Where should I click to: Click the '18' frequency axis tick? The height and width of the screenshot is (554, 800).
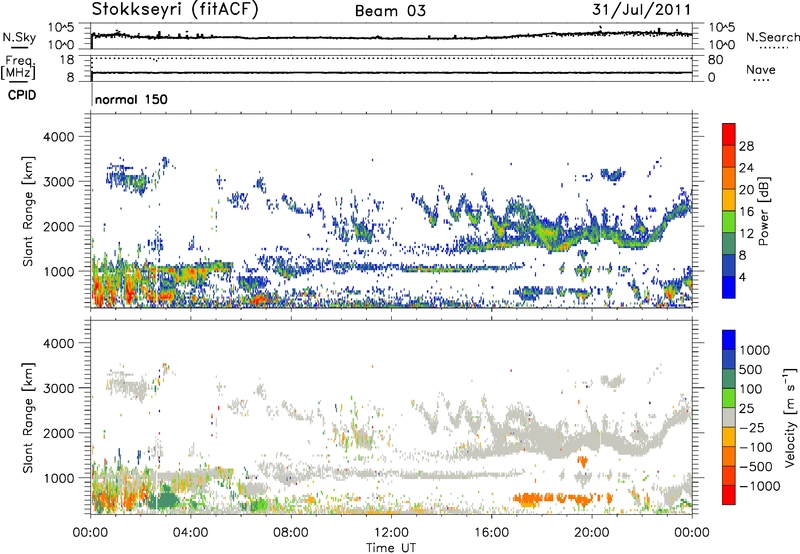pos(67,60)
